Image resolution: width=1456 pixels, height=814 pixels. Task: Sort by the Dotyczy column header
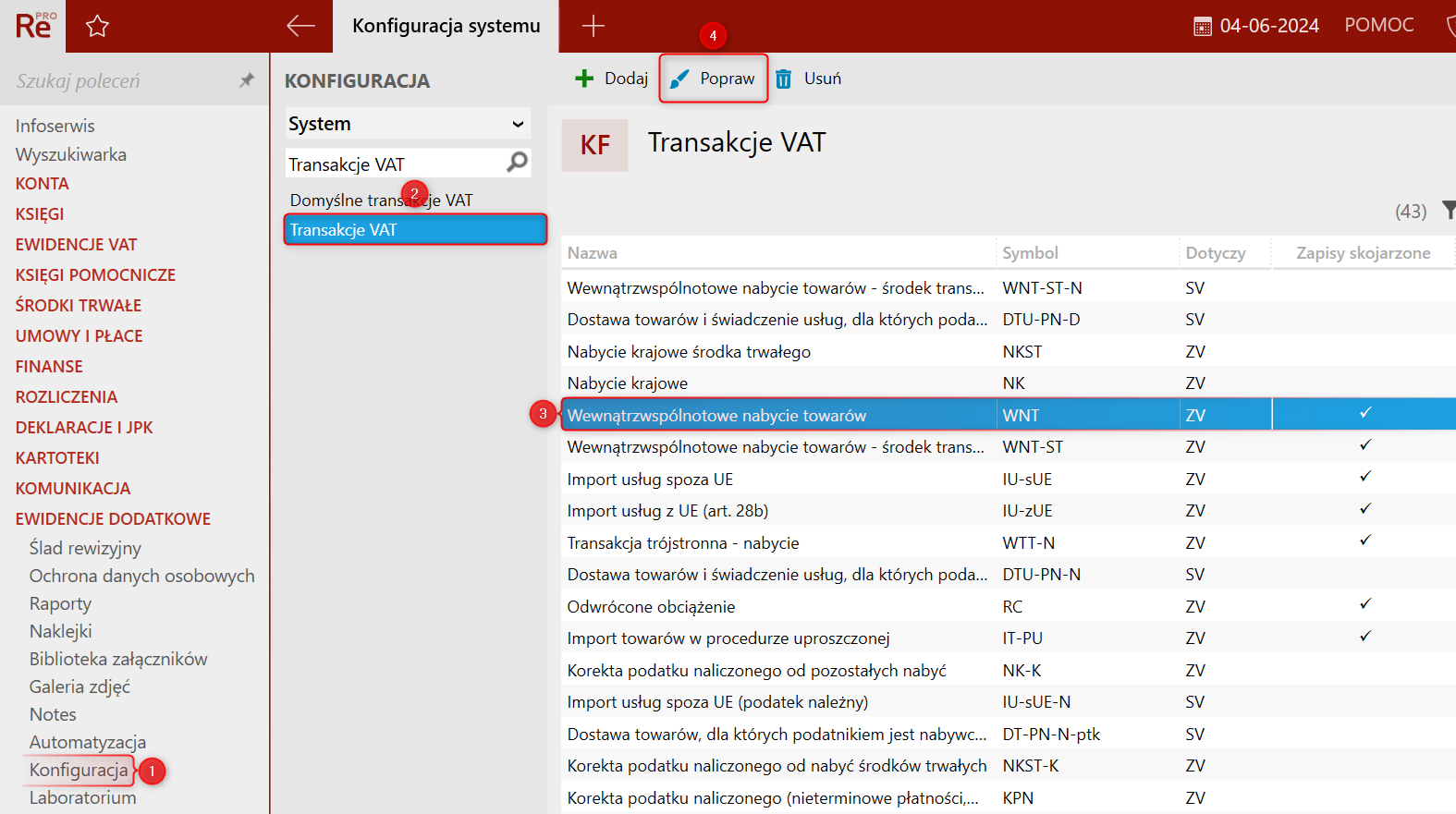tap(1225, 253)
